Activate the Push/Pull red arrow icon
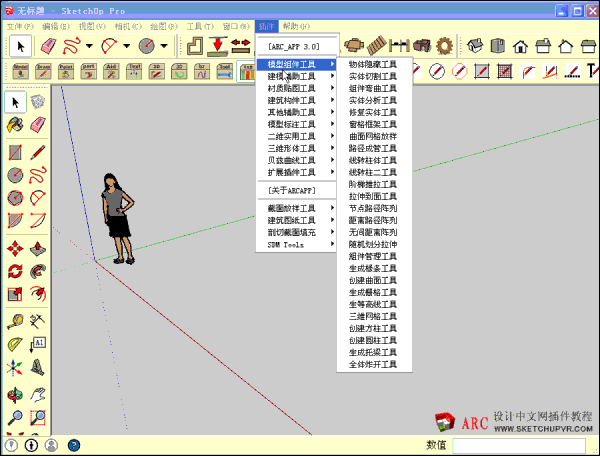This screenshot has height=456, width=600. click(x=218, y=46)
